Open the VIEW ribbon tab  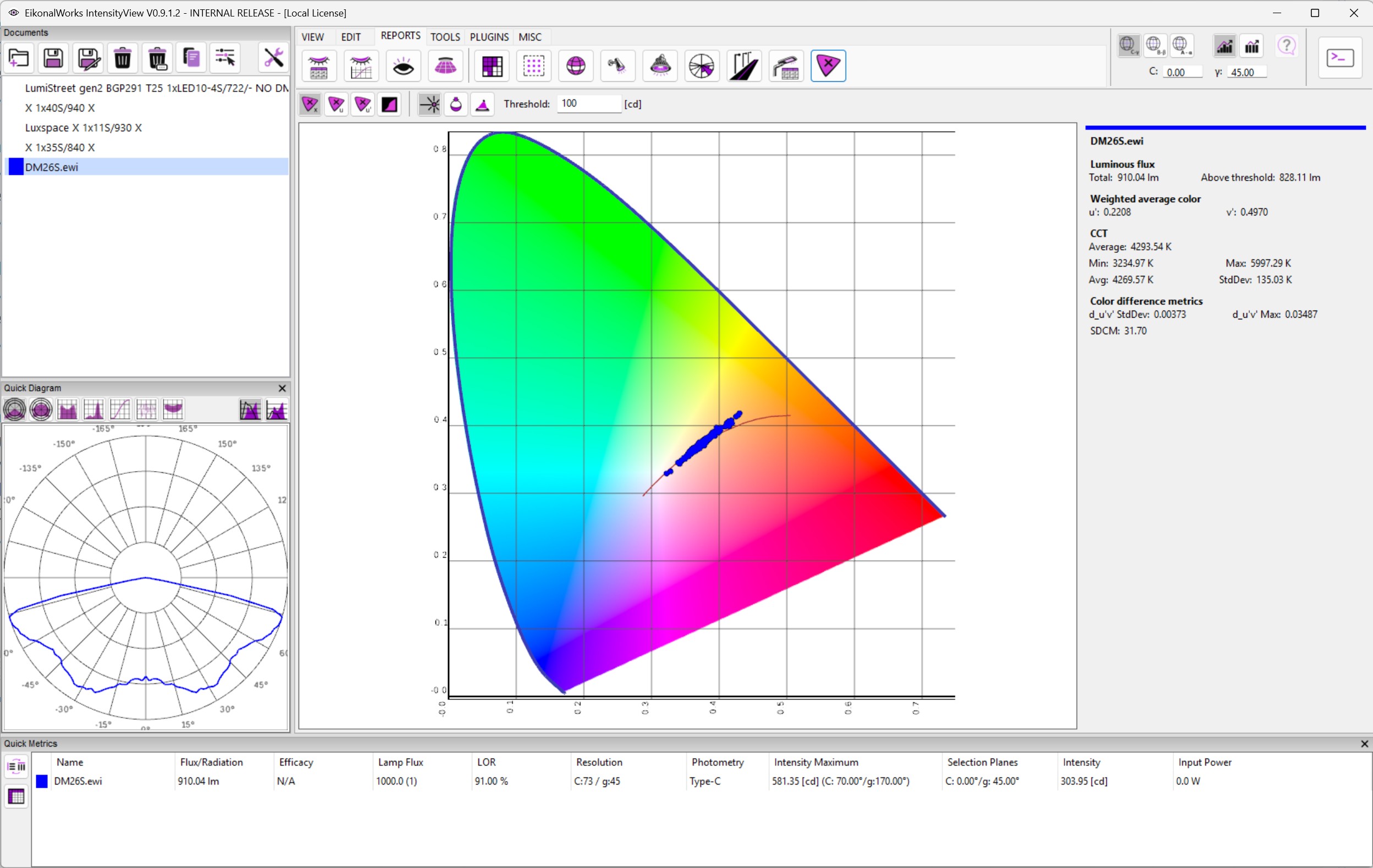[x=313, y=37]
